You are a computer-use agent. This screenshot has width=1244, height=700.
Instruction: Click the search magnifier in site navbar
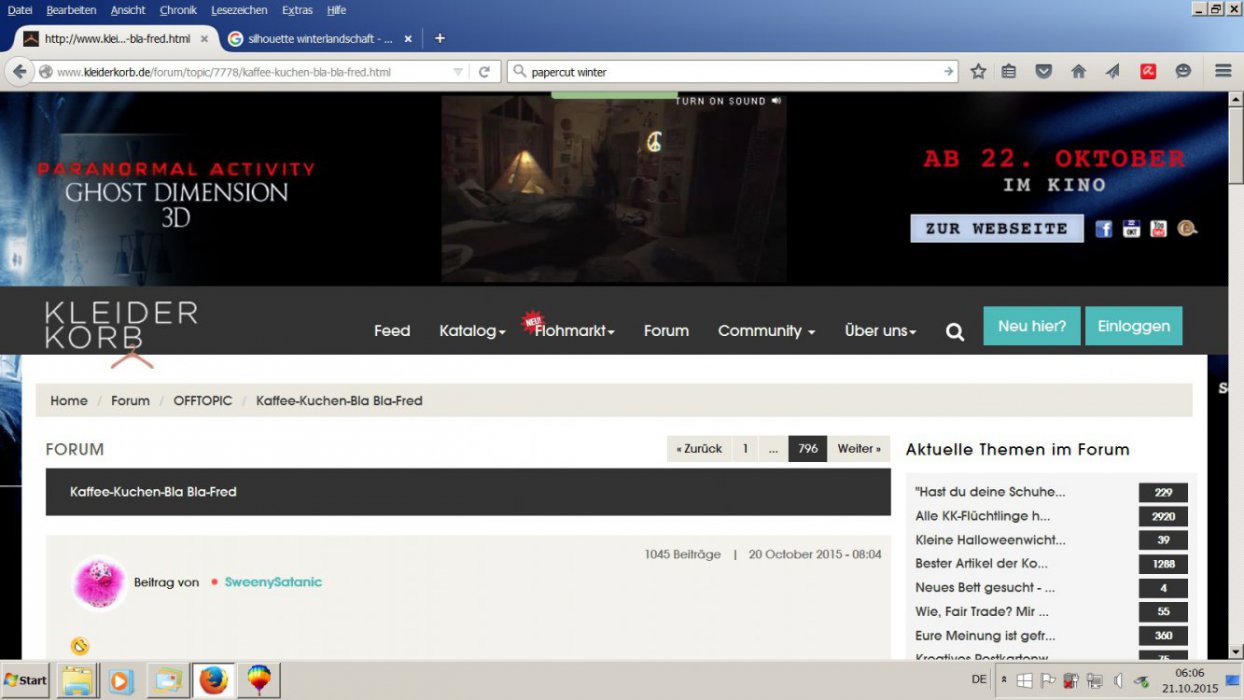[x=955, y=332]
